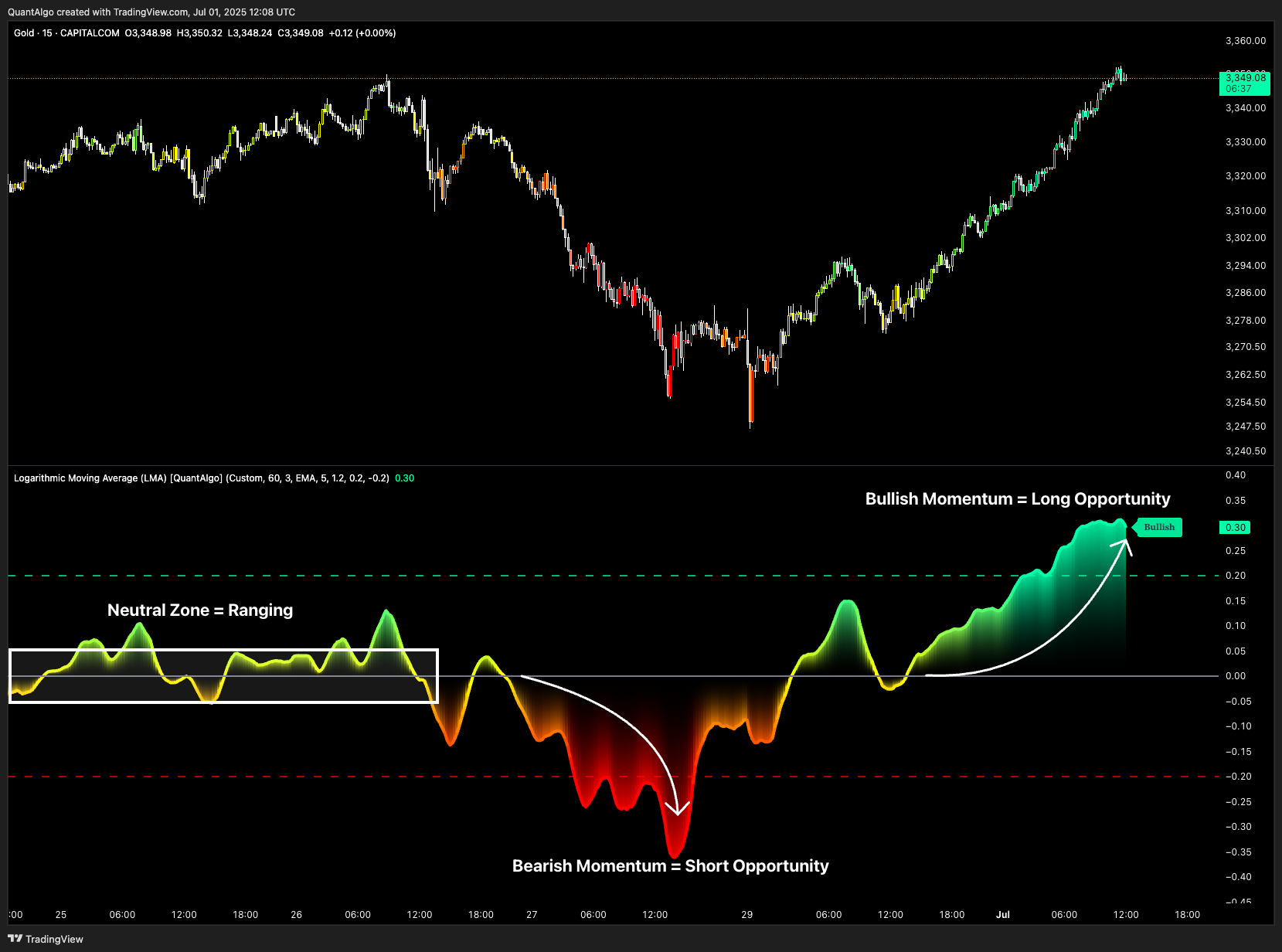Screen dimensions: 1282x952
Task: Click the close value C3,349.08 in legend
Action: click(301, 33)
